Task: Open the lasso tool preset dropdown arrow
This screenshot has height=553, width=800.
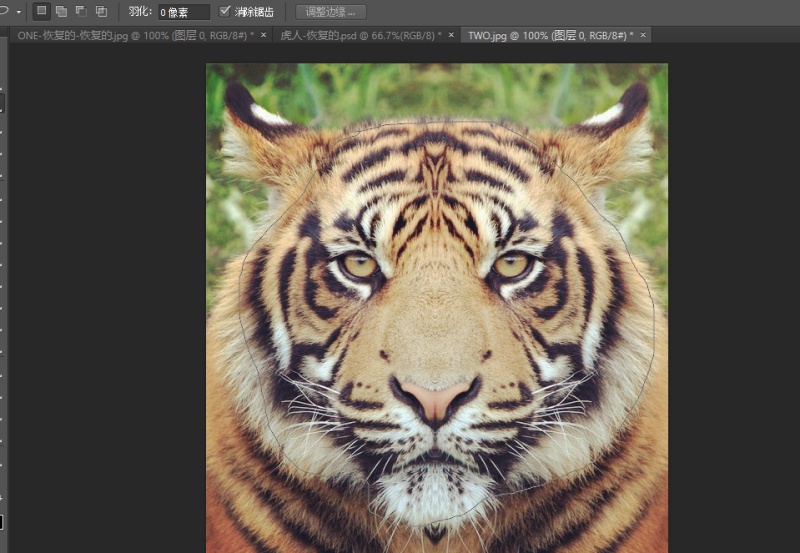Action: (x=19, y=11)
